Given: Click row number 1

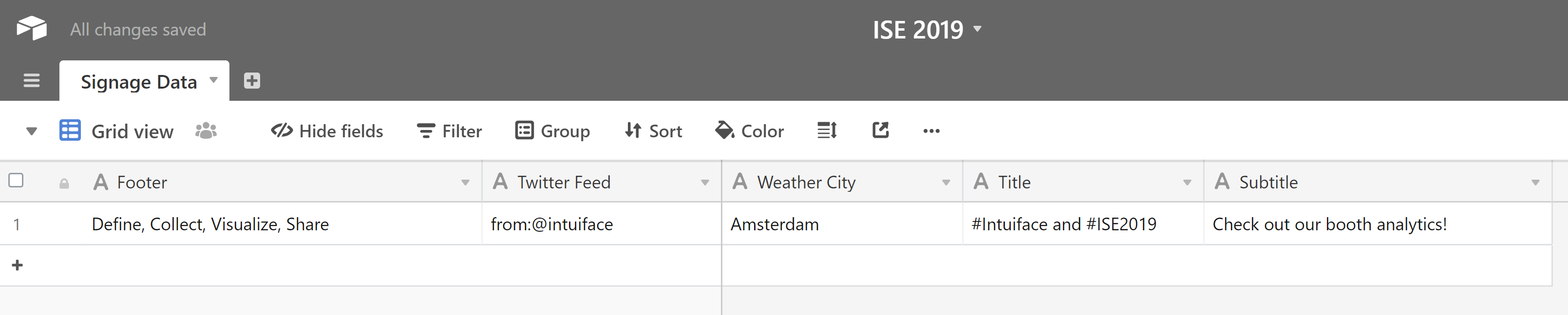Looking at the screenshot, I should tap(17, 224).
